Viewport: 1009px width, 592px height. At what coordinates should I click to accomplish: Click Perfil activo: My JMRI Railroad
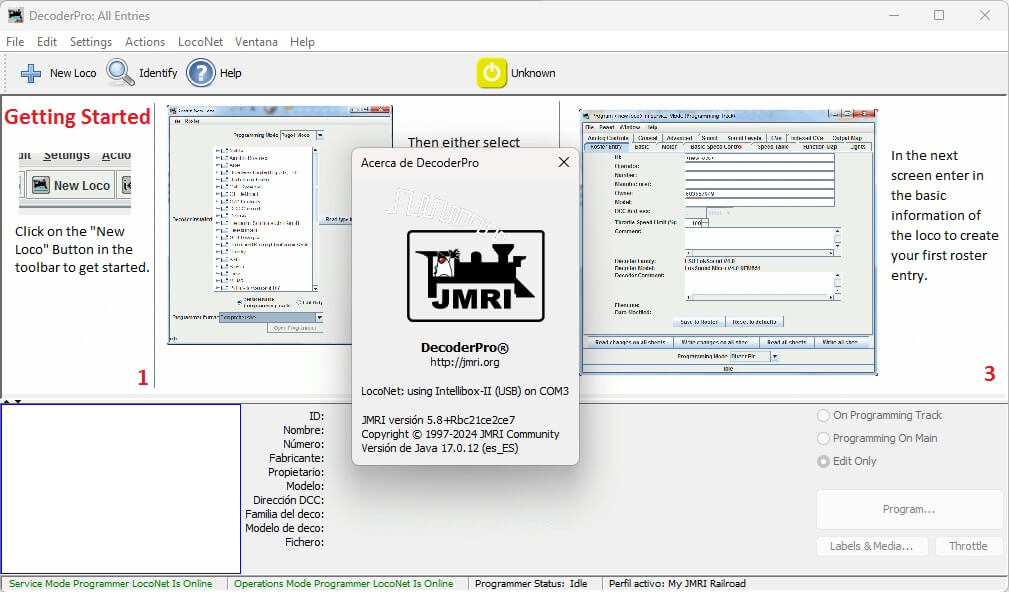click(x=677, y=584)
